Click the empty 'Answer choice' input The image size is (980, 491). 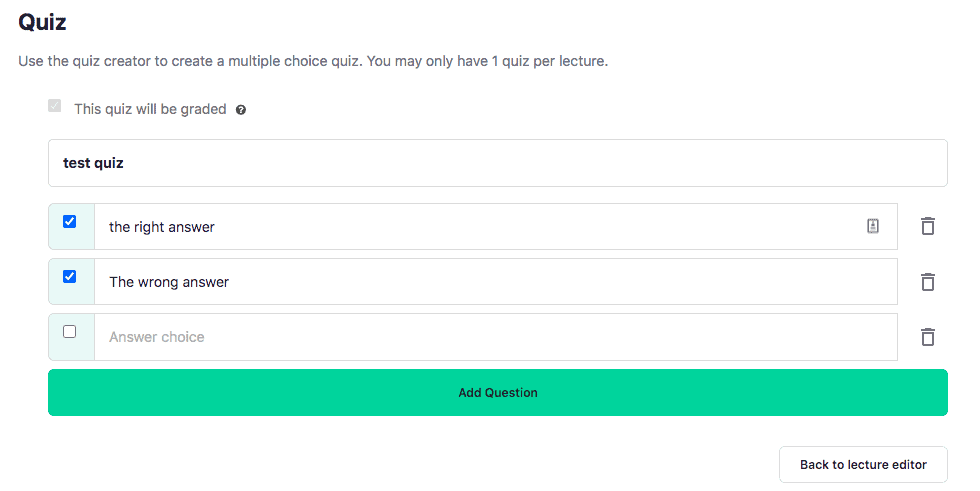click(x=495, y=337)
